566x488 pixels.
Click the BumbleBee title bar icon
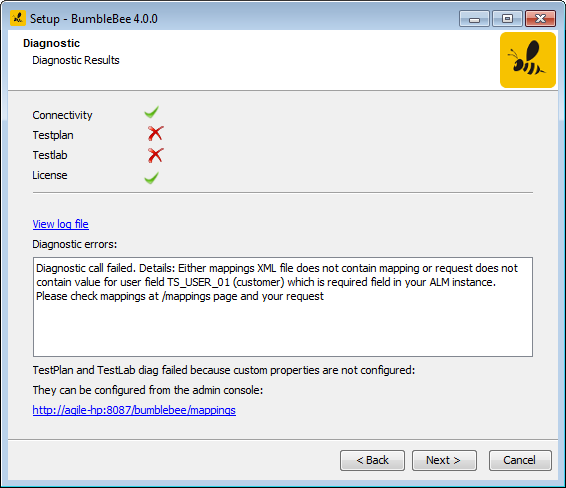[18, 18]
